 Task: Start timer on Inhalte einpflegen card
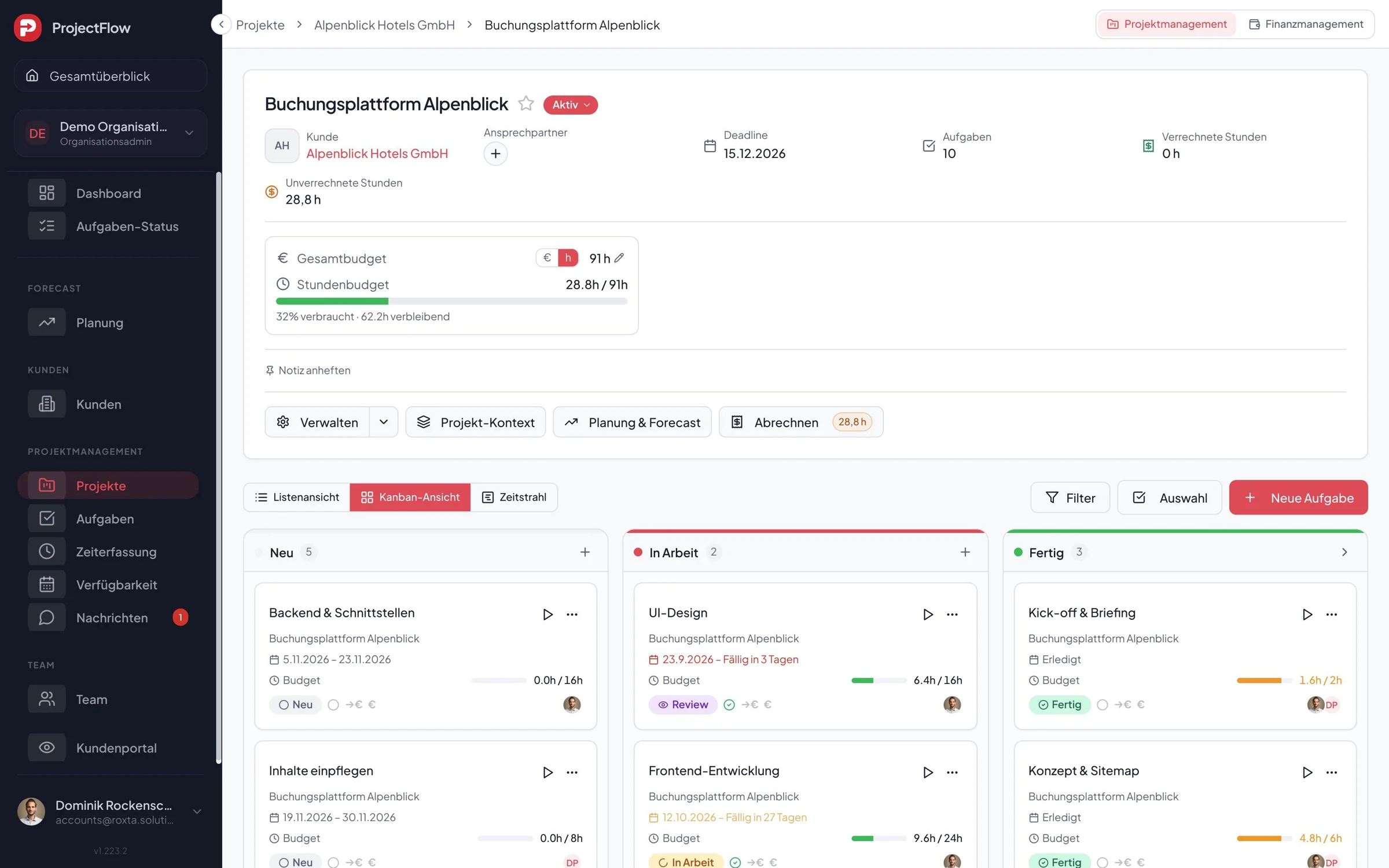click(547, 772)
